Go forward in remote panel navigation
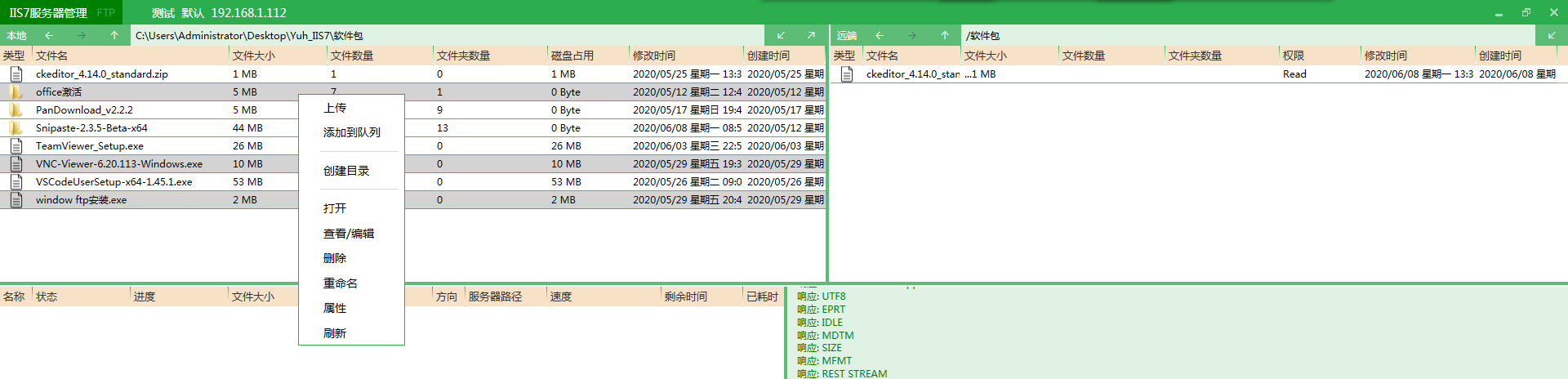This screenshot has height=379, width=1568. (x=912, y=35)
